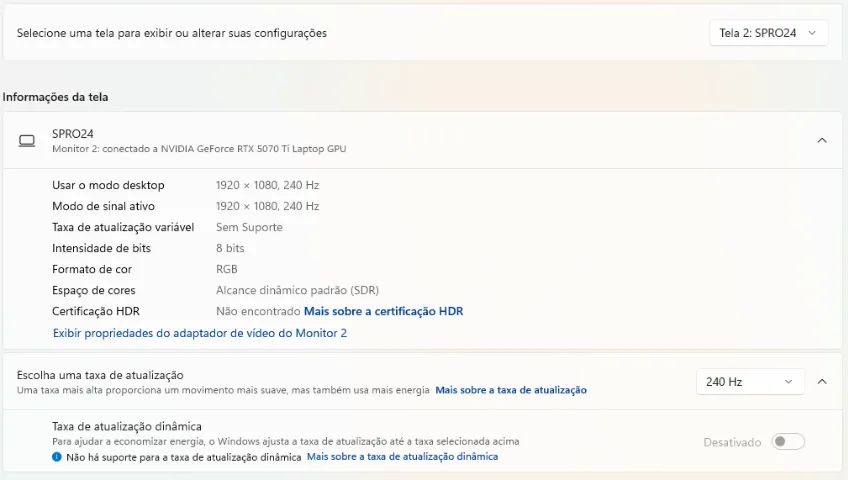Image resolution: width=848 pixels, height=480 pixels.
Task: Collapse the SPRO24 display info section
Action: [822, 141]
